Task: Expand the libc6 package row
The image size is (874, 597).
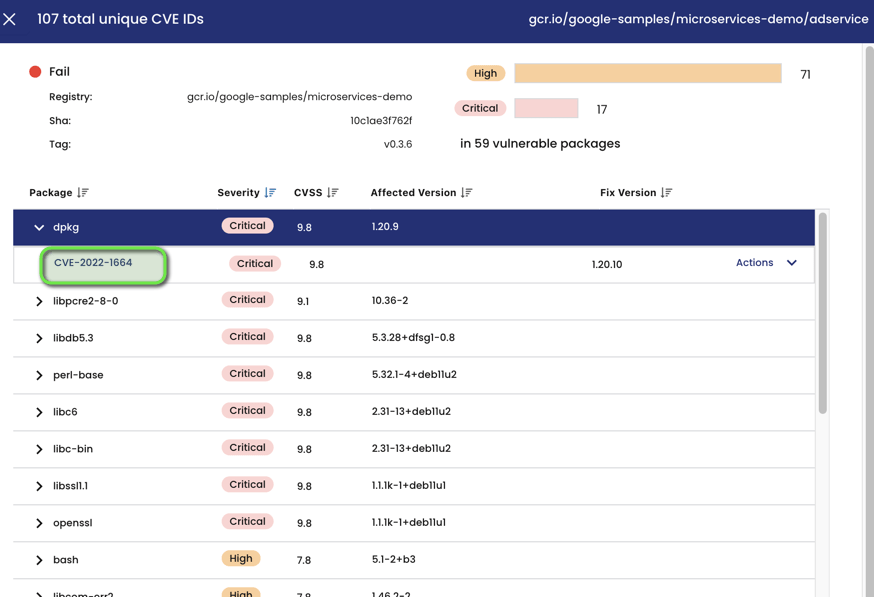Action: (x=39, y=412)
